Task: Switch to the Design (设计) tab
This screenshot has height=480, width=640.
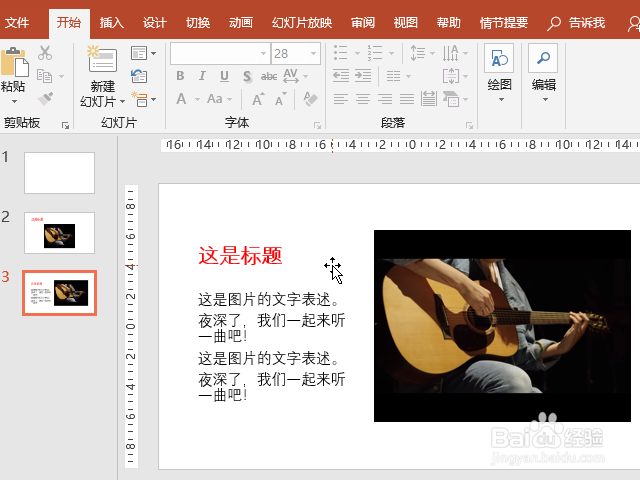Action: 155,23
